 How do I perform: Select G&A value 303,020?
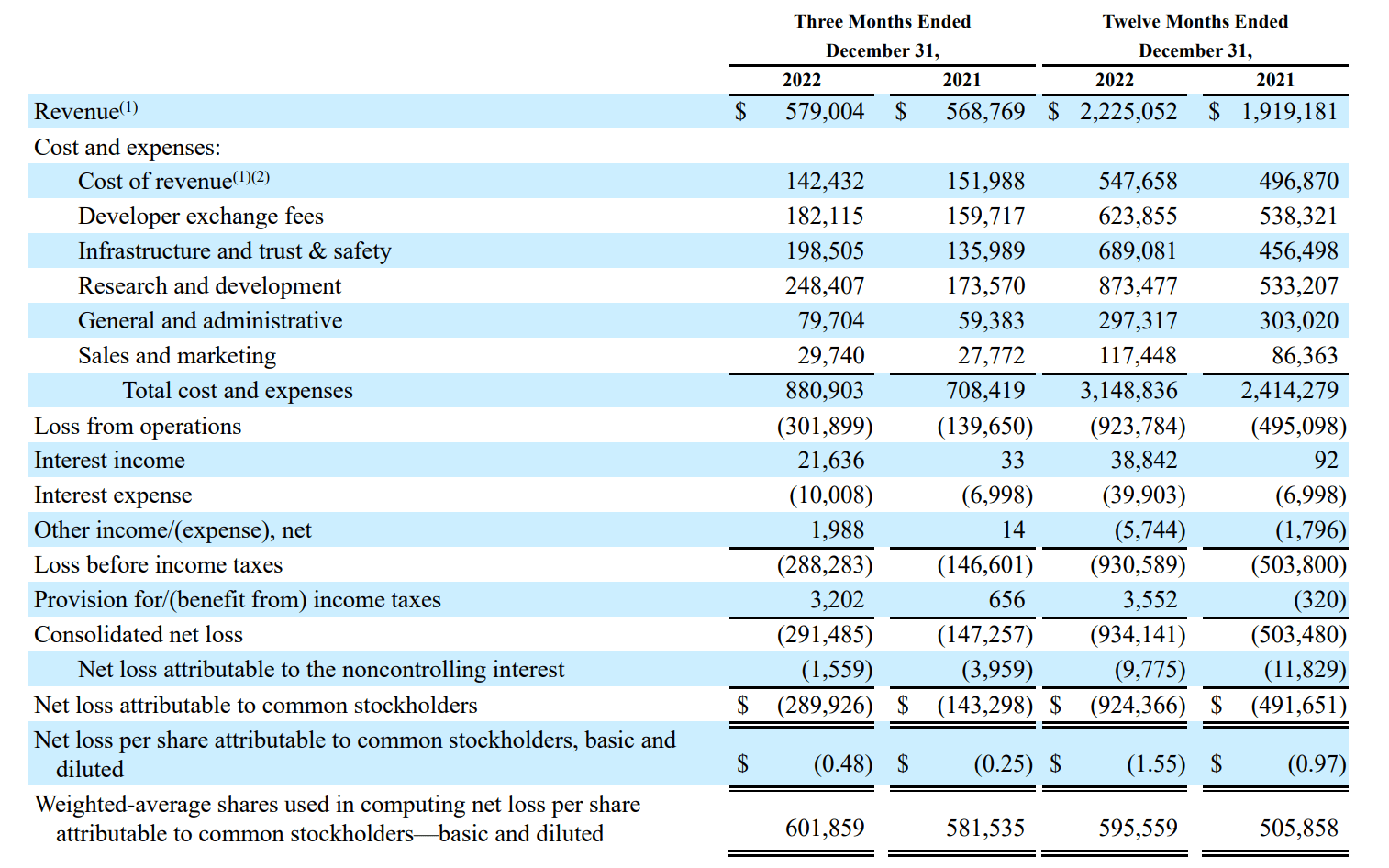coord(1299,321)
